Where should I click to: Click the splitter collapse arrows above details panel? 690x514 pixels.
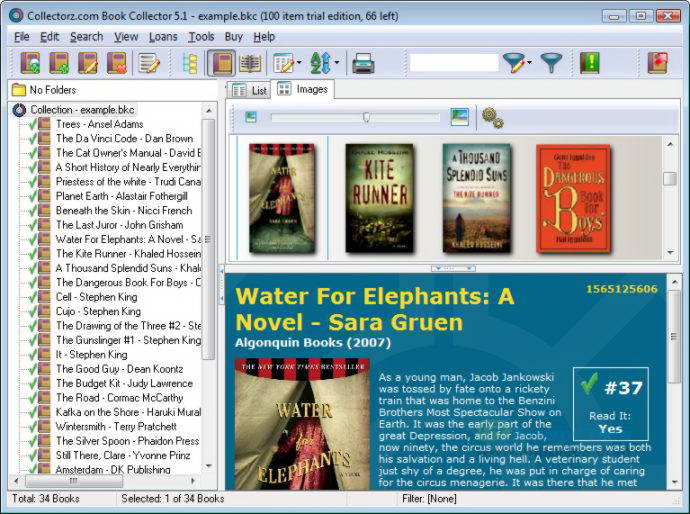pos(453,268)
